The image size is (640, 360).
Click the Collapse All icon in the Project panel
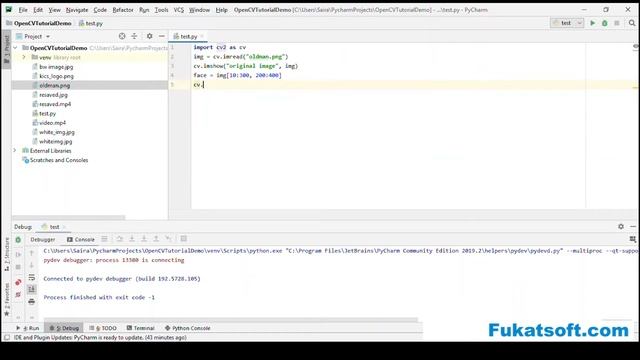134,36
